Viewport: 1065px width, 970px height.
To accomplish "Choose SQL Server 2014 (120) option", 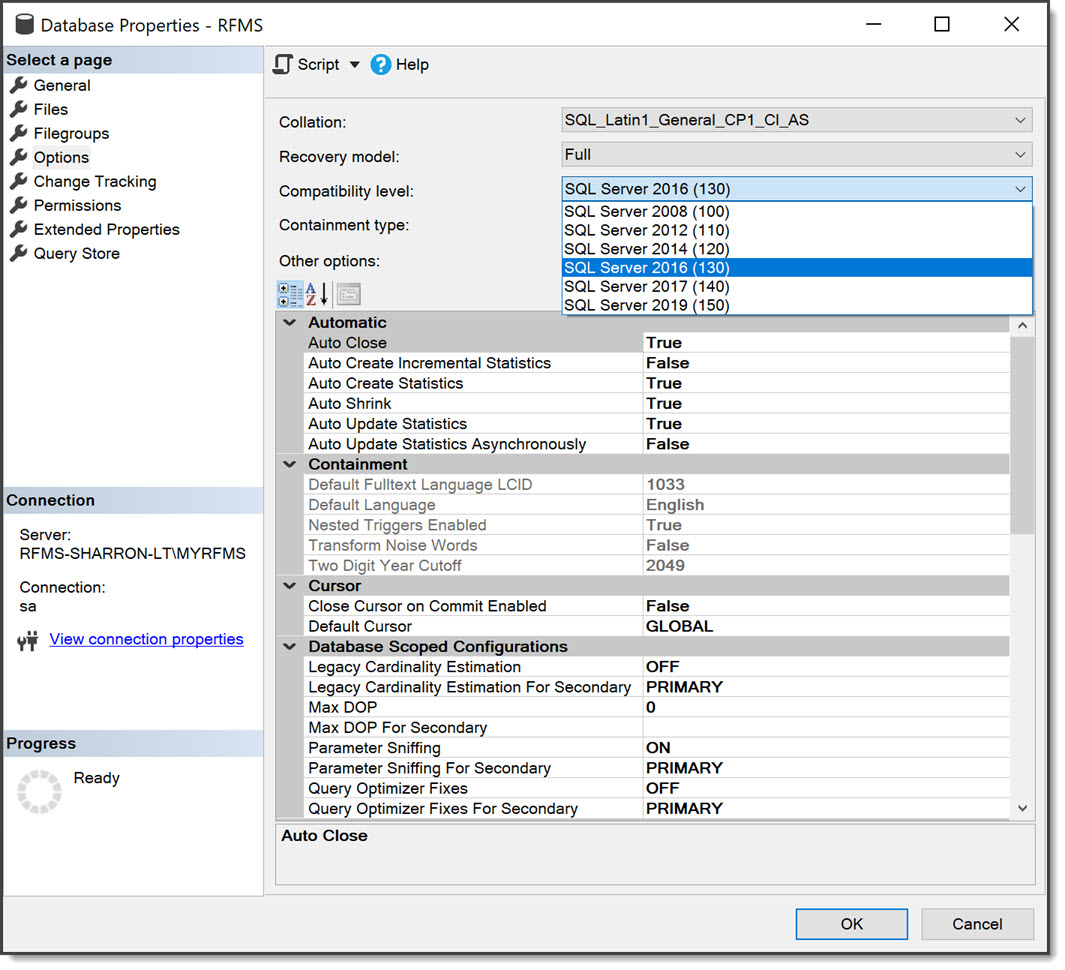I will (x=797, y=249).
